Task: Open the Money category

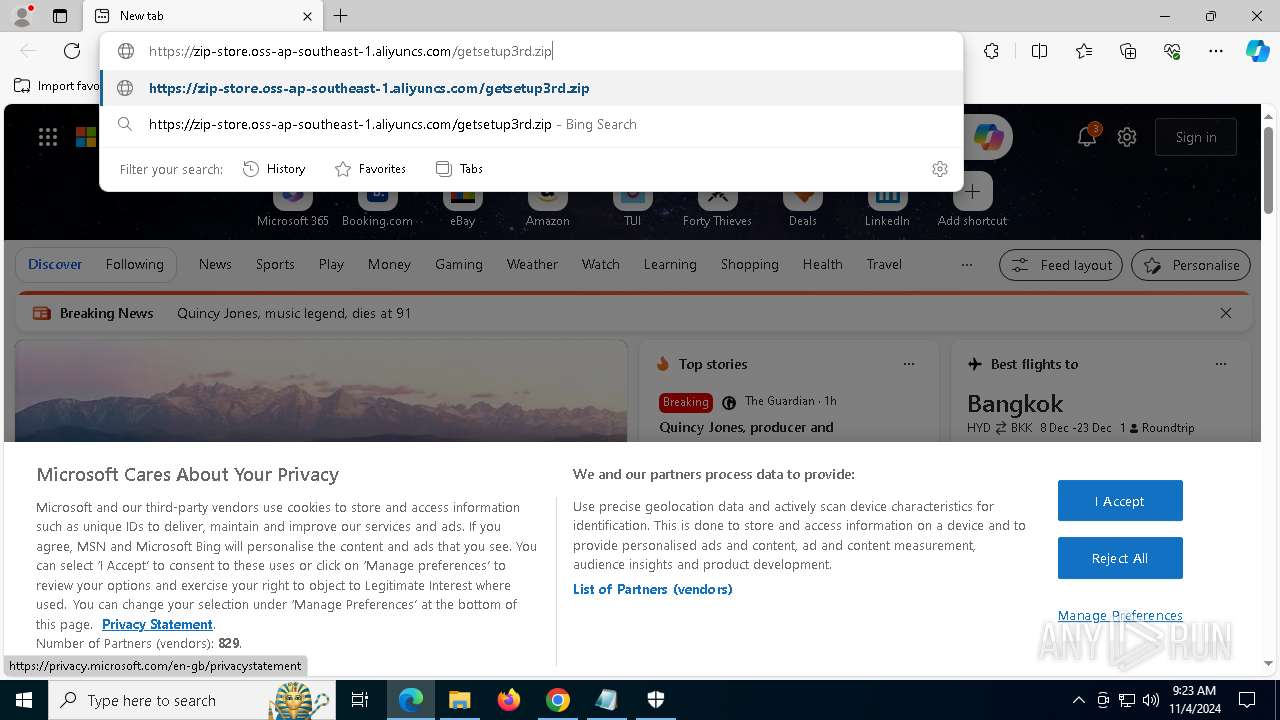Action: pyautogui.click(x=389, y=265)
